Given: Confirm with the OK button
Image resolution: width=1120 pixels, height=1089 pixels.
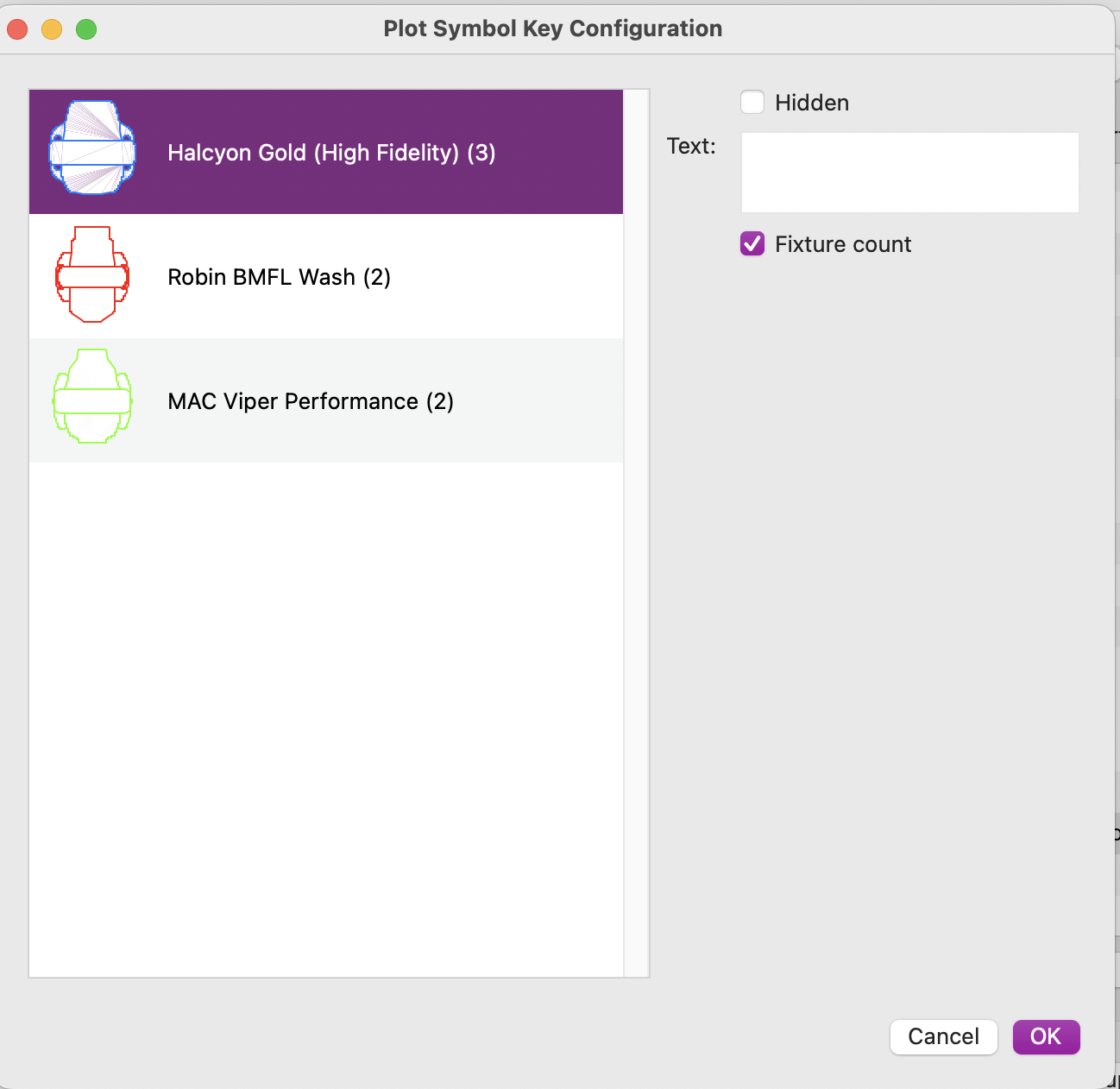Looking at the screenshot, I should coord(1046,1036).
